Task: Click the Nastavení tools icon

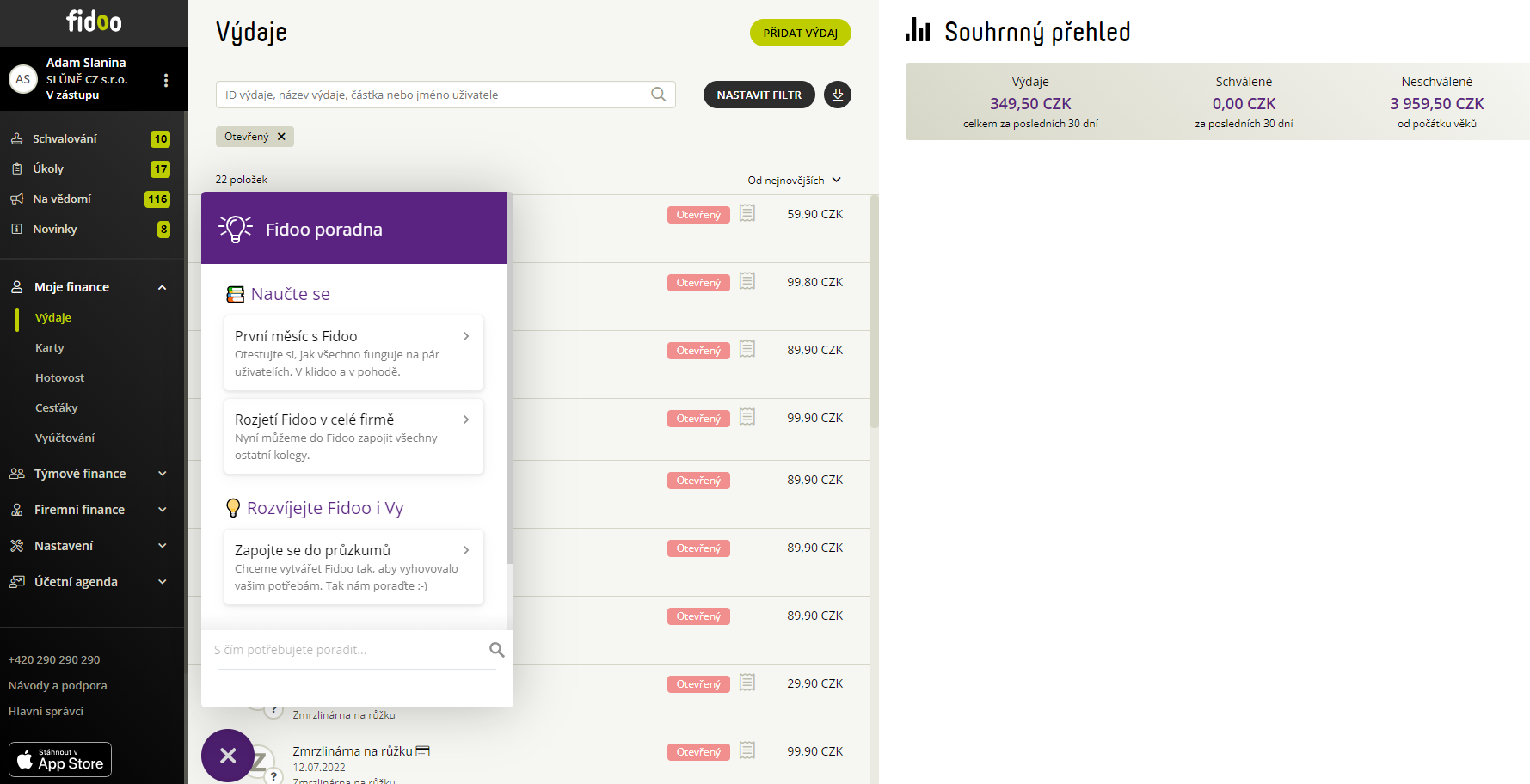Action: pyautogui.click(x=16, y=546)
